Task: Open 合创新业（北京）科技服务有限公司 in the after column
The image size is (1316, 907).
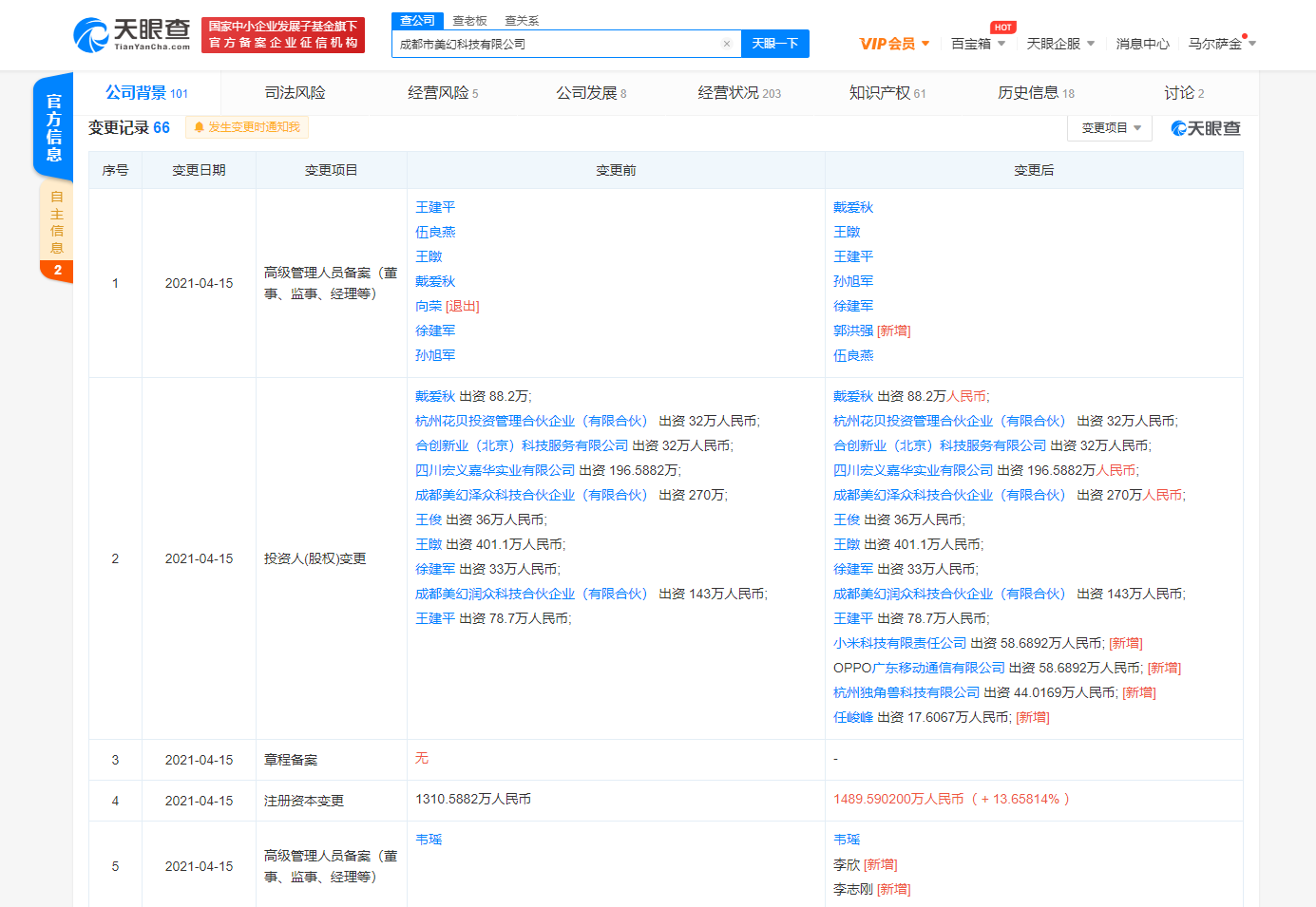Action: 940,445
